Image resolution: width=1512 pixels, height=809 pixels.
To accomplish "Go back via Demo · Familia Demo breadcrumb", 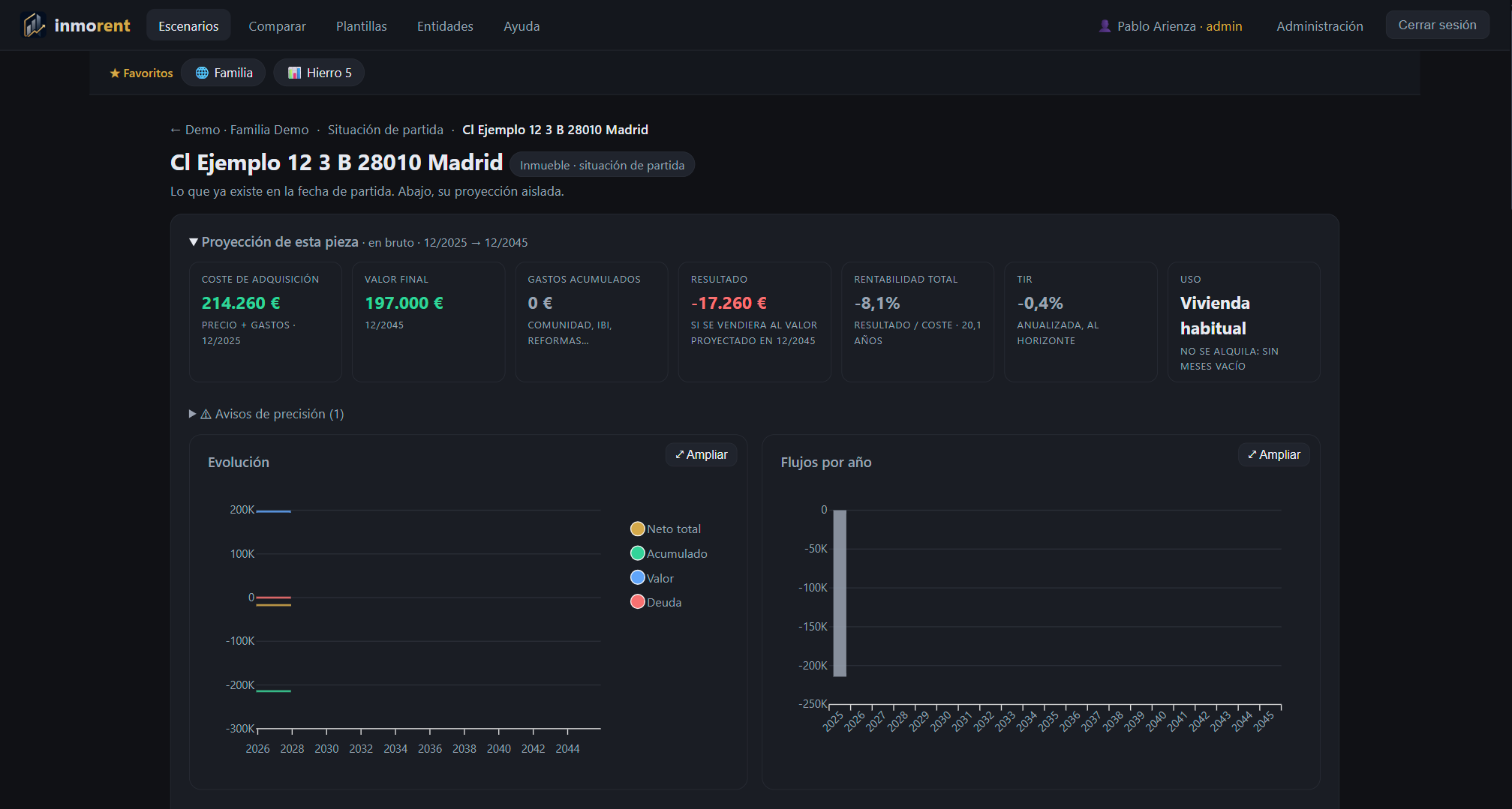I will tap(239, 130).
